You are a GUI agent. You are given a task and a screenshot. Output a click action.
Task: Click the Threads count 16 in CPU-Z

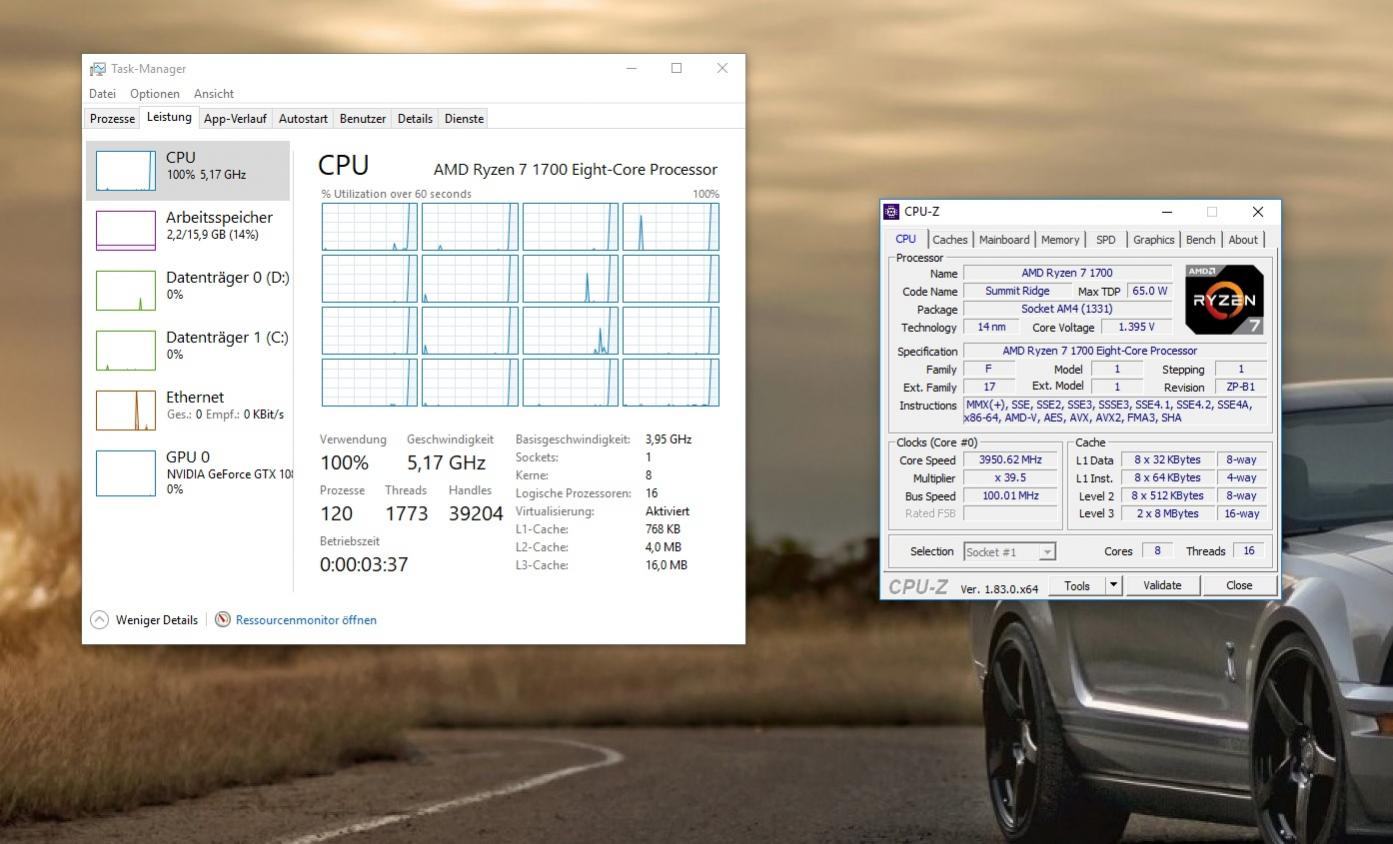tap(1248, 551)
